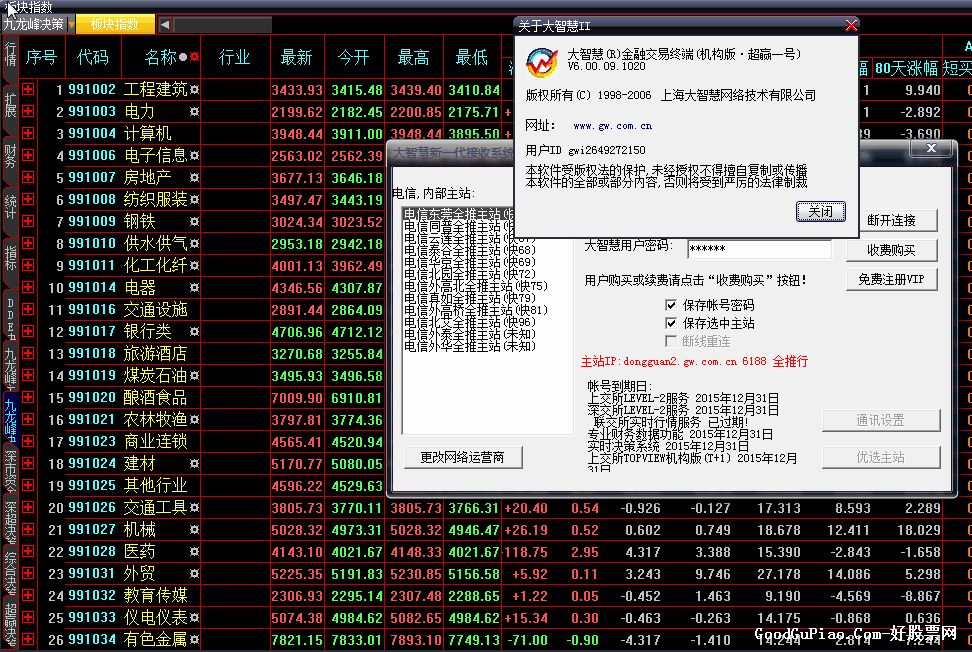Screen dimensions: 972x652
Task: Click the 优选主站 button
Action: (x=880, y=457)
